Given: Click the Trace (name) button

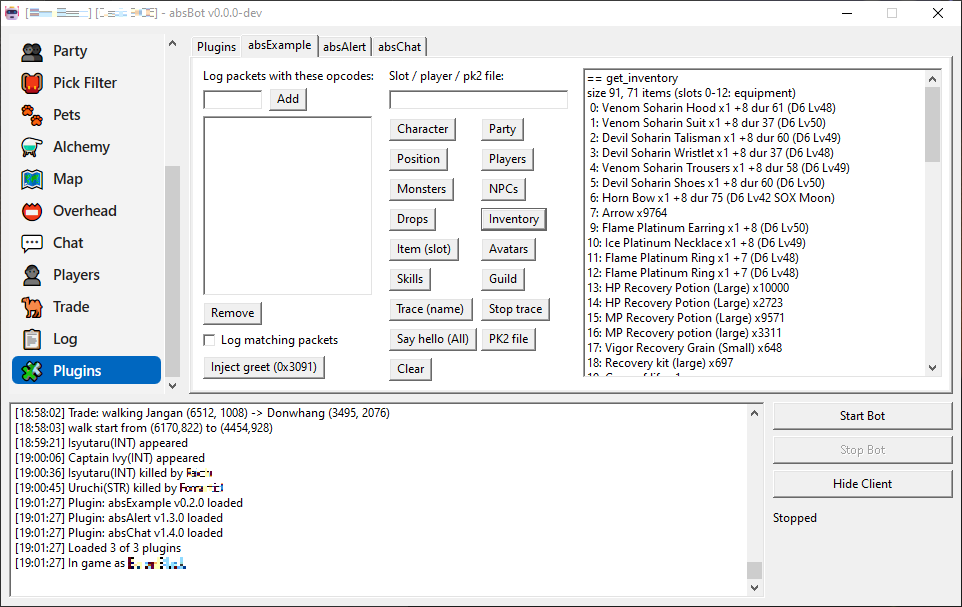Looking at the screenshot, I should [x=431, y=309].
